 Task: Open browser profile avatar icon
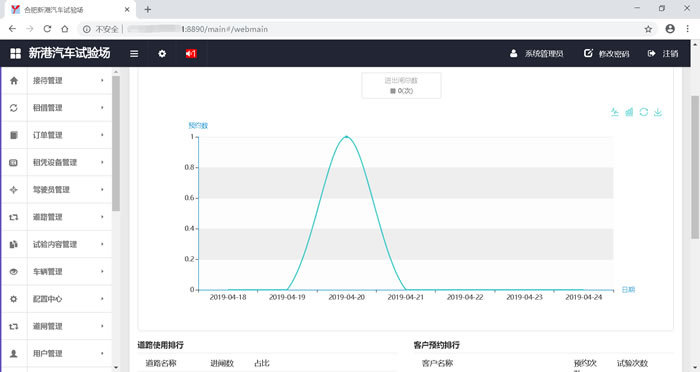670,29
